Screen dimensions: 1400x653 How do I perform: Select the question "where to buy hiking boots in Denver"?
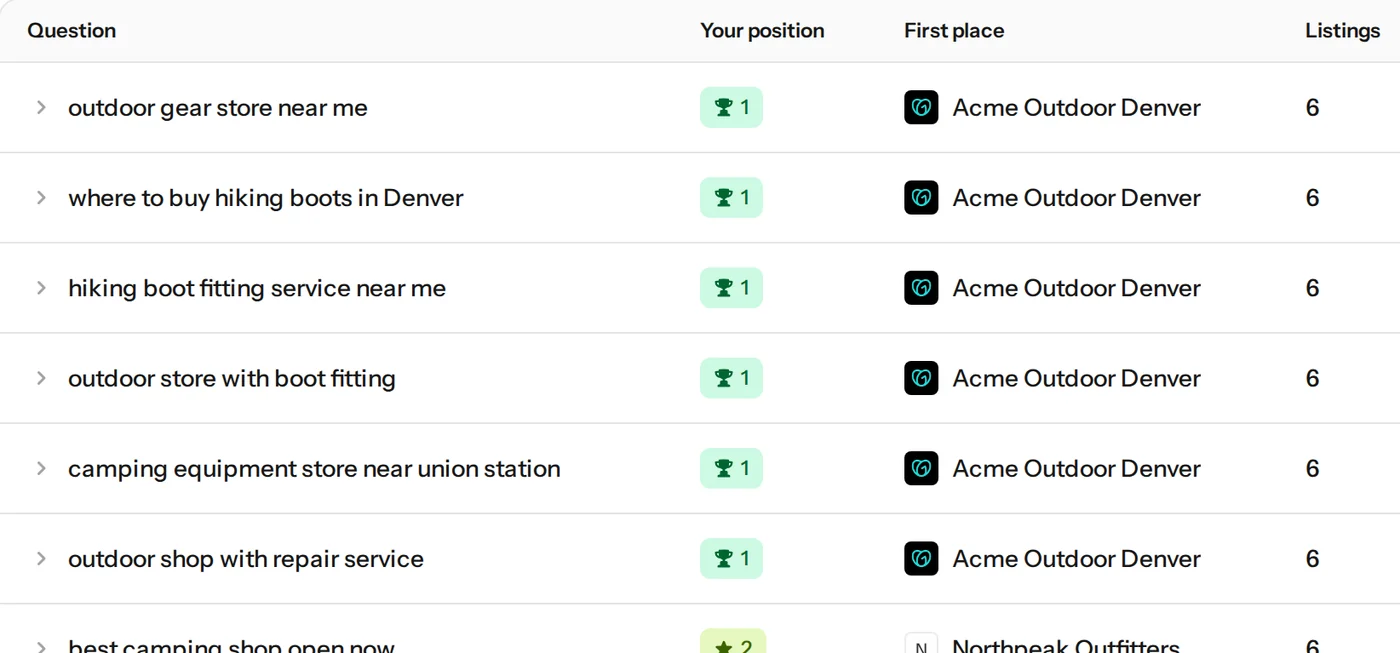click(x=266, y=198)
